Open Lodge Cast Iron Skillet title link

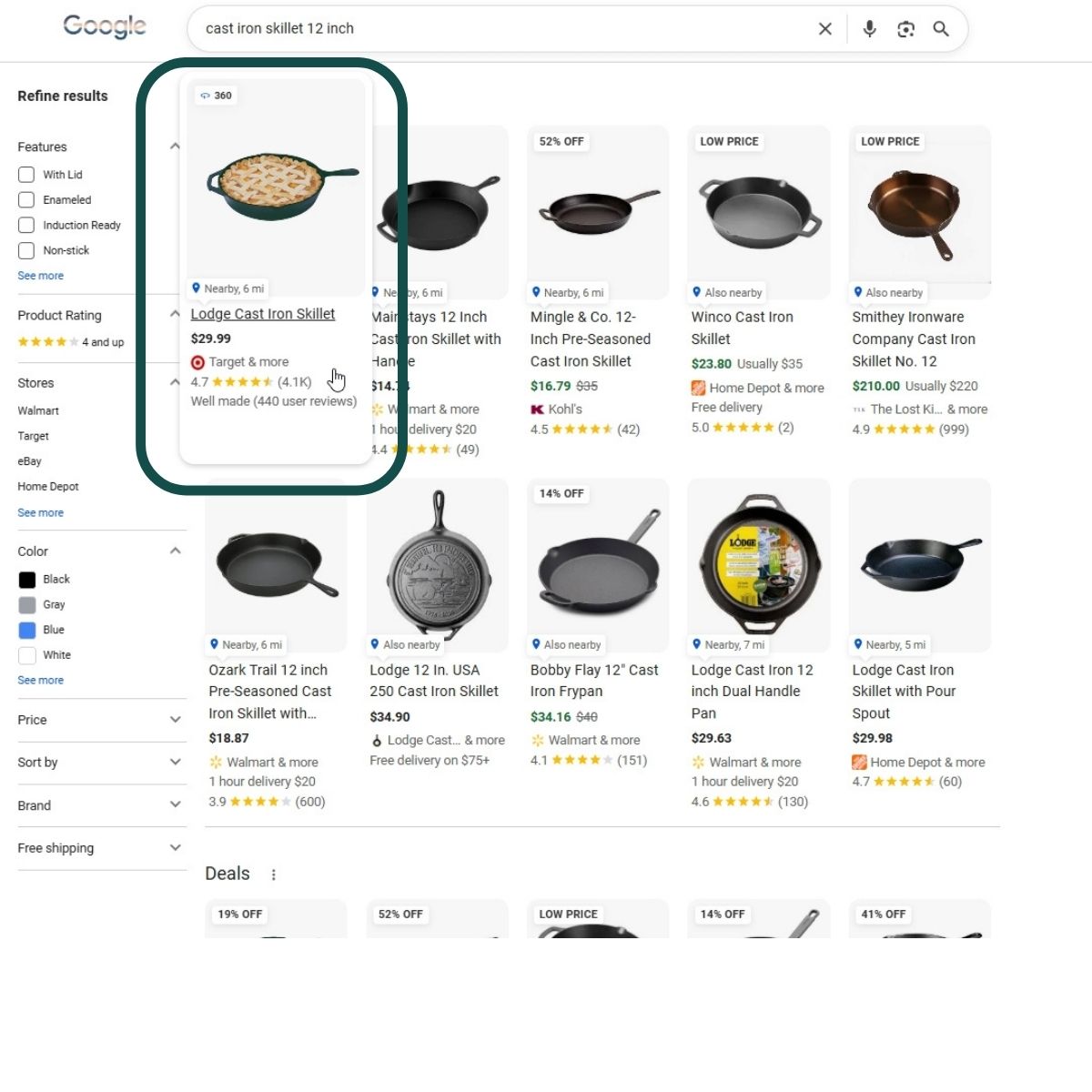pos(263,314)
